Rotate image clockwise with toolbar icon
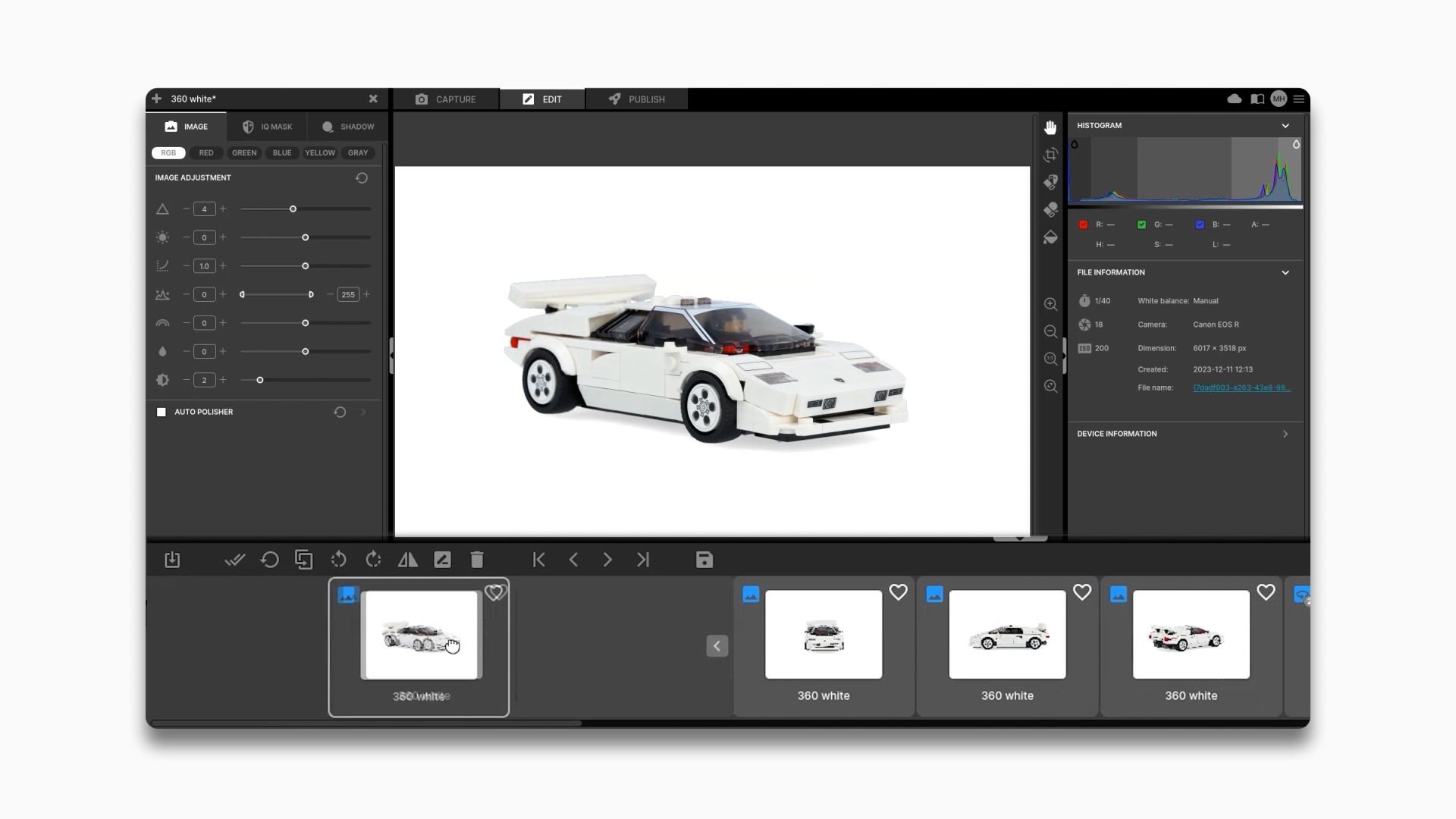The width and height of the screenshot is (1456, 819). pos(373,560)
